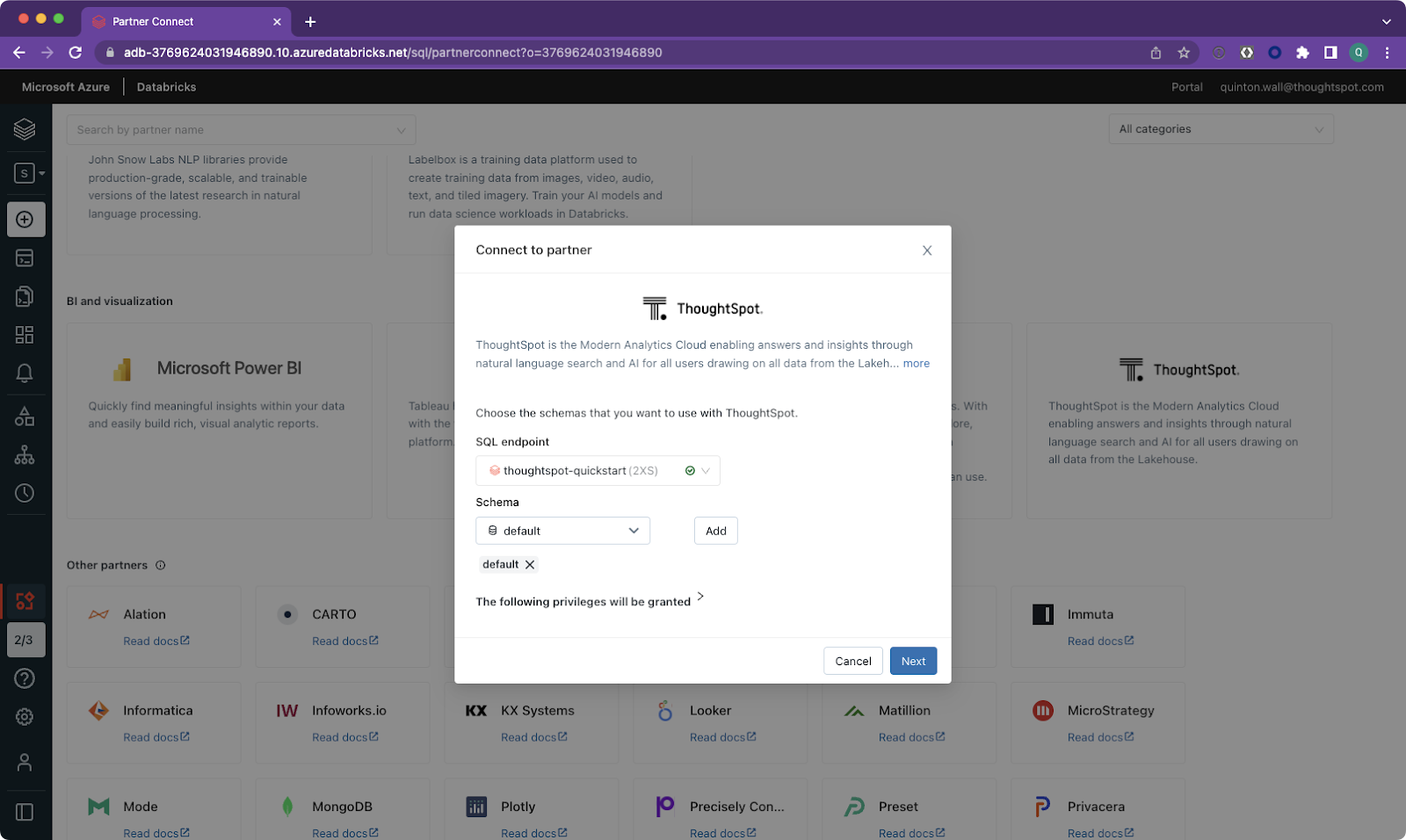Click Next to continue connecting
The image size is (1406, 840).
click(913, 661)
